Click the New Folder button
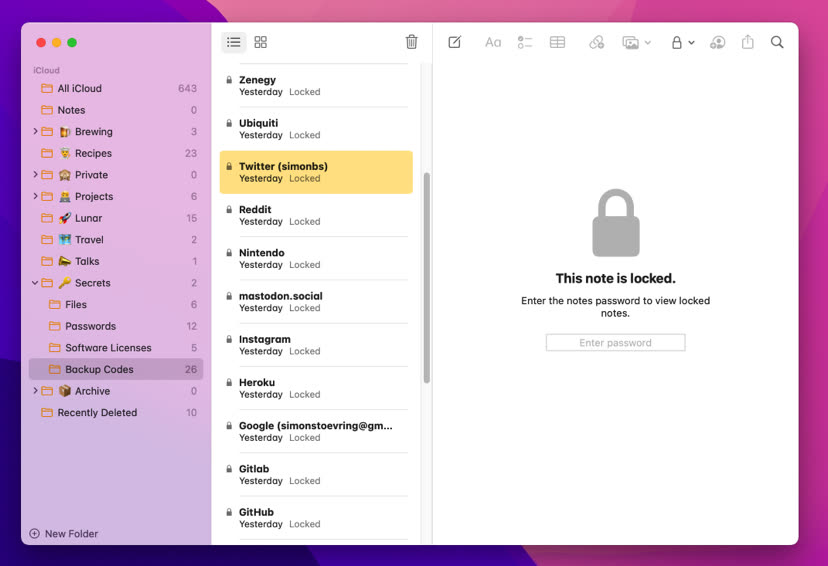The height and width of the screenshot is (566, 828). (64, 534)
